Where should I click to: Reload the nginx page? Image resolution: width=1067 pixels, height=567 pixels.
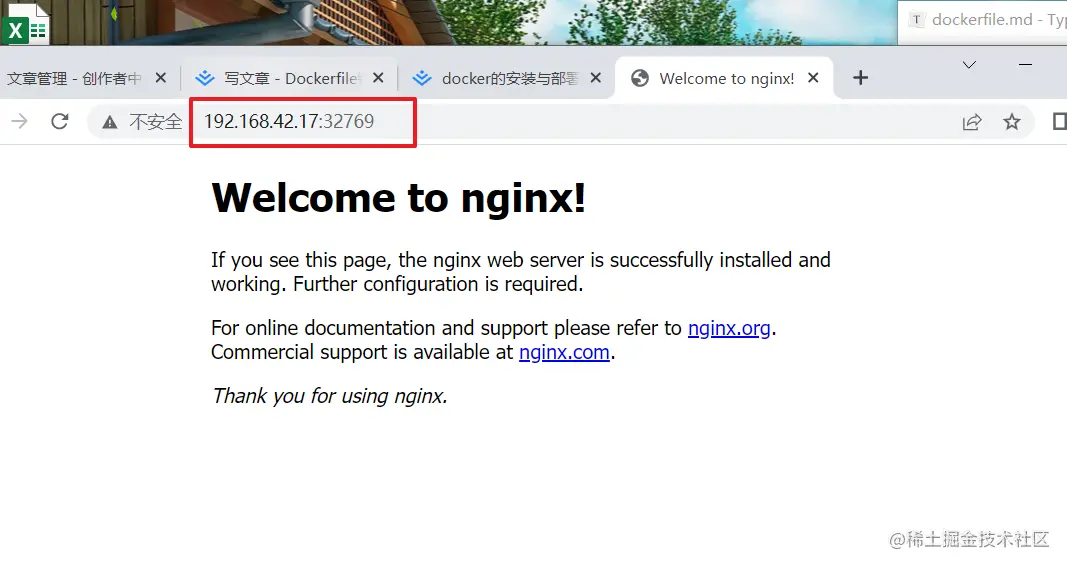[x=60, y=121]
